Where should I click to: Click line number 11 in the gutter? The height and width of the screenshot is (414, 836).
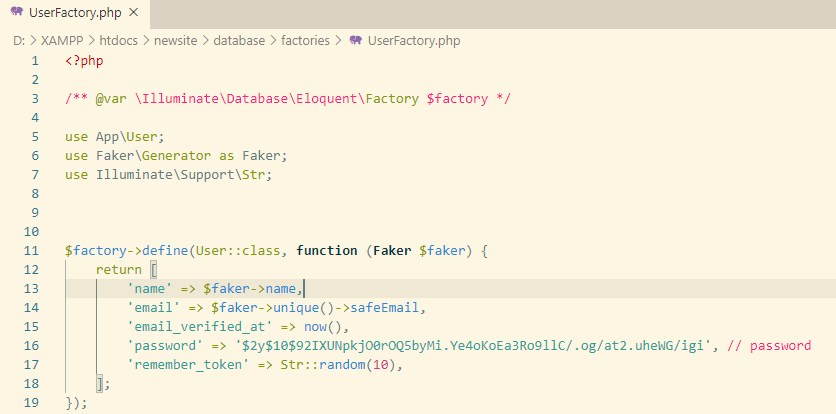(x=30, y=250)
